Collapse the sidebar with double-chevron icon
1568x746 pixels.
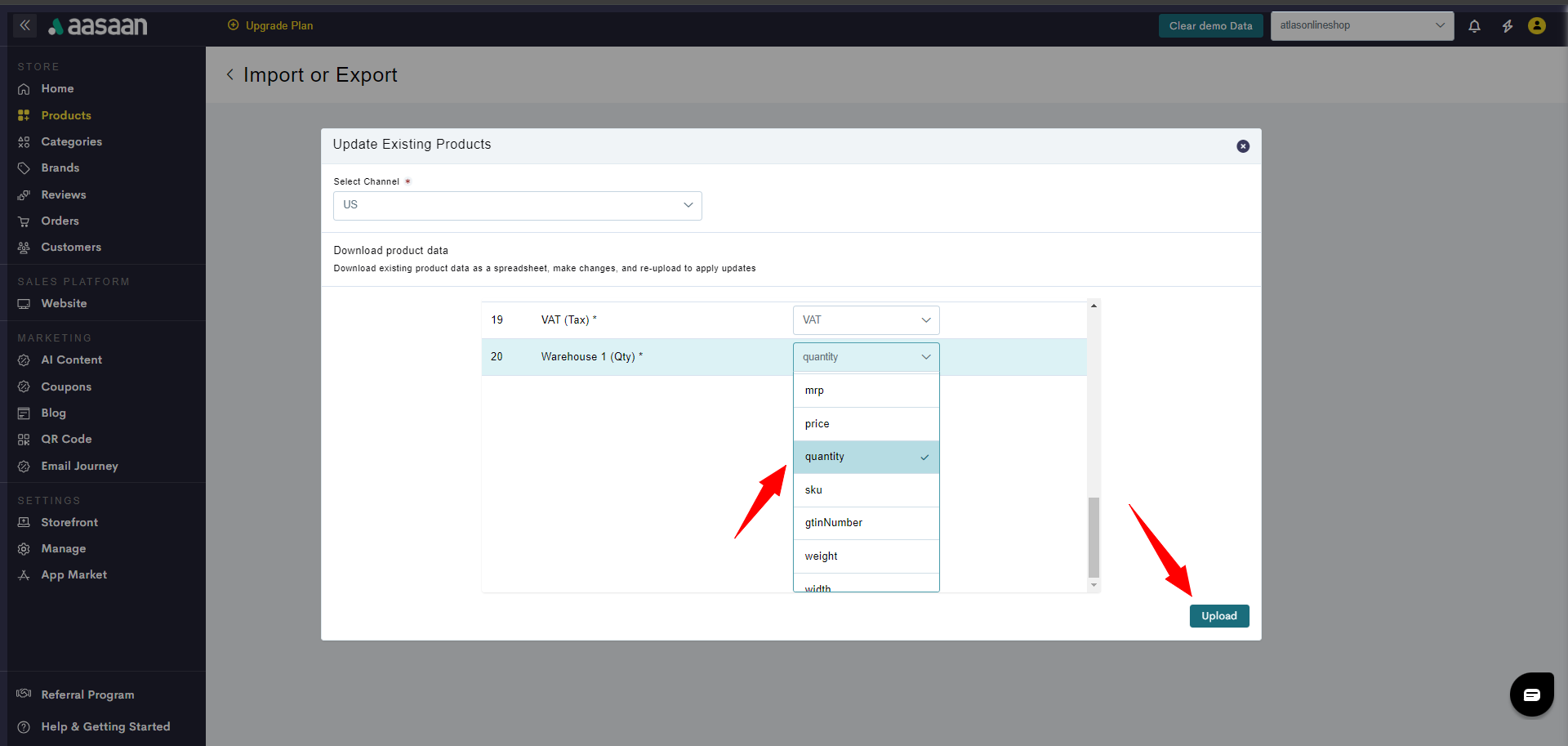24,26
